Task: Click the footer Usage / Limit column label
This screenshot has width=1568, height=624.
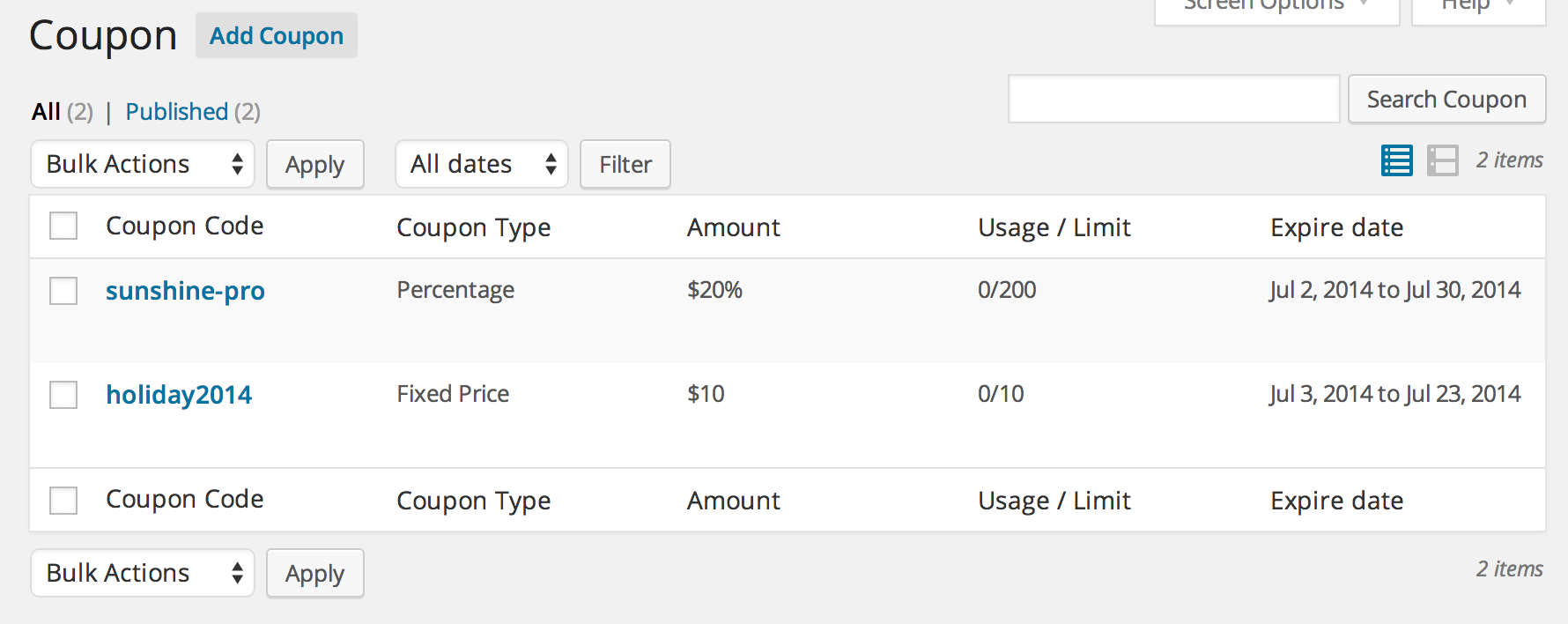Action: click(1054, 501)
